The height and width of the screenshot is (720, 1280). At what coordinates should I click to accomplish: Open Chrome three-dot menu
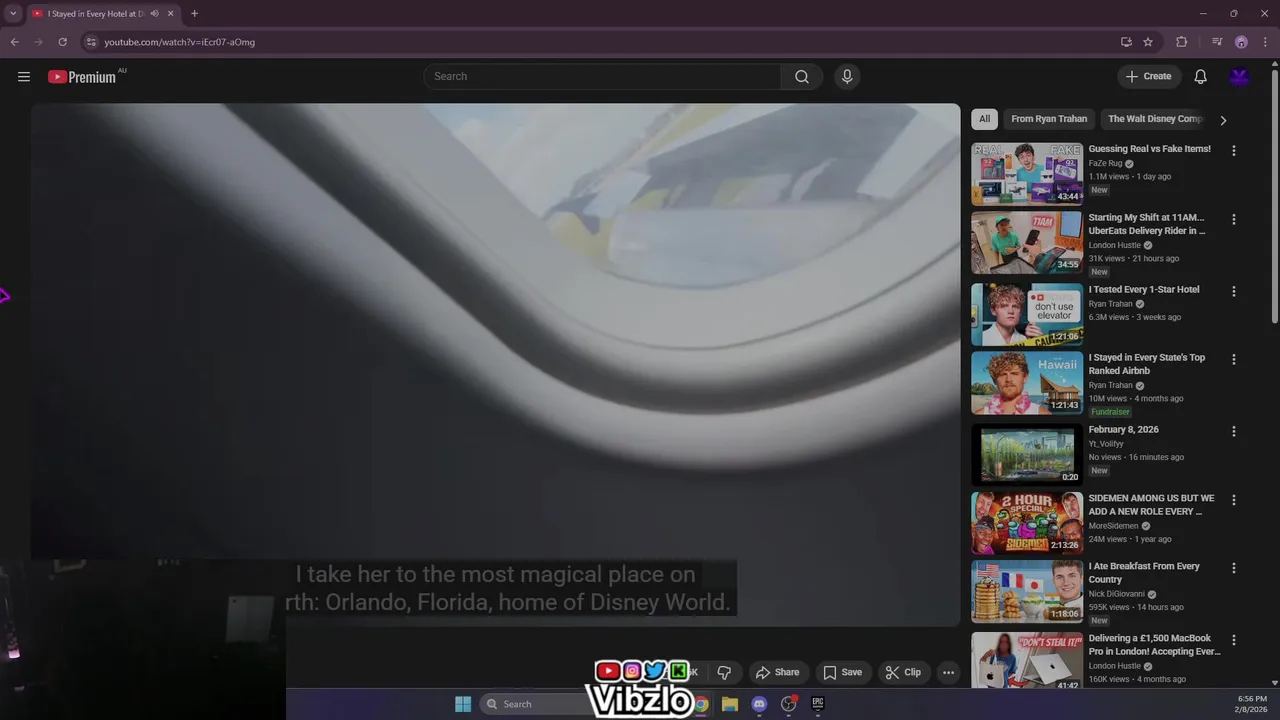point(1264,42)
